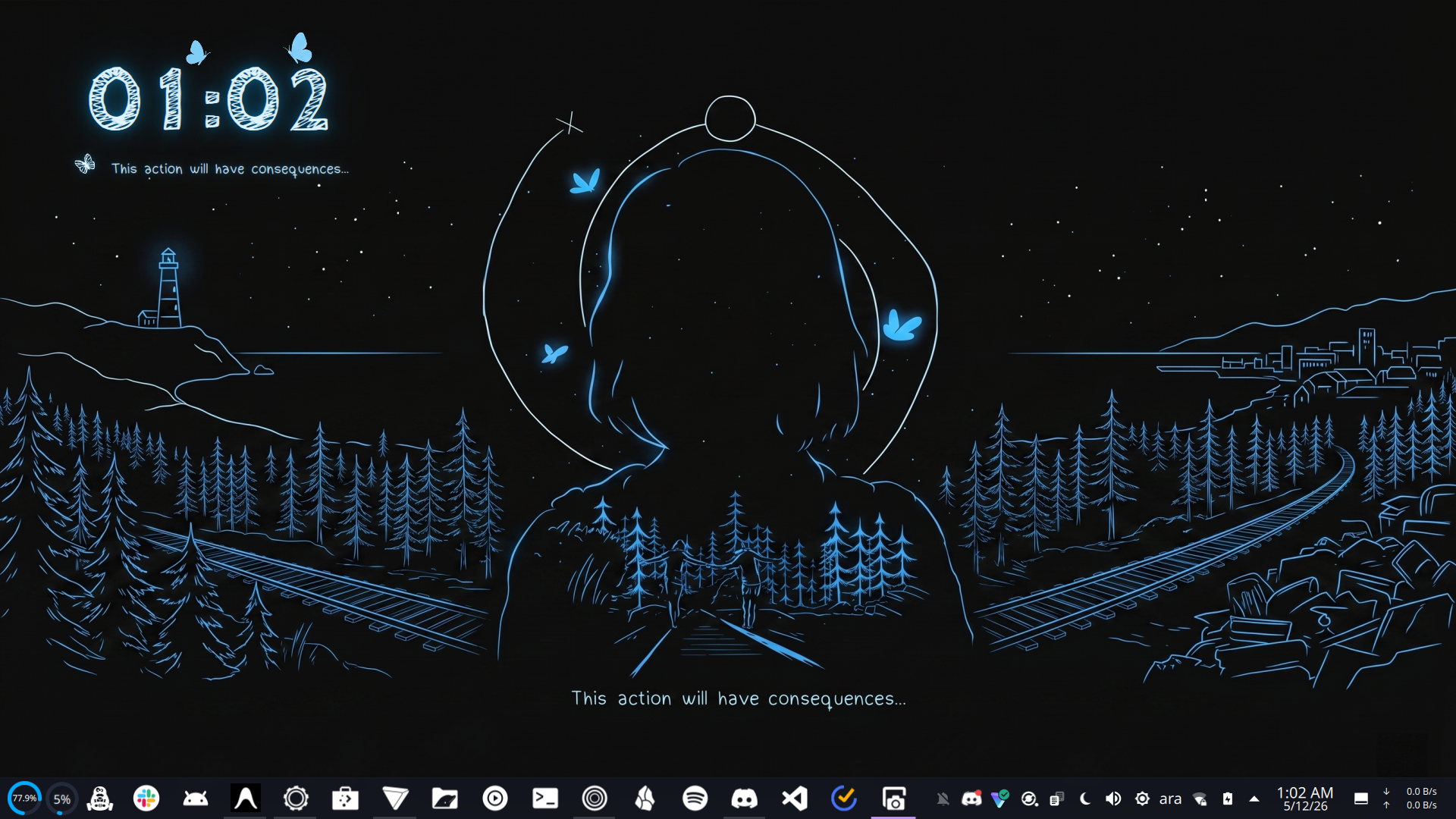The width and height of the screenshot is (1456, 819).
Task: Open the pinned Discord app
Action: (x=745, y=799)
